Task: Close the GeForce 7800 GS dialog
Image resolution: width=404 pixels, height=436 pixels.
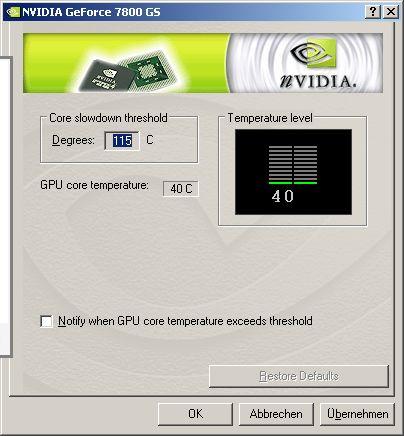Action: tap(391, 12)
